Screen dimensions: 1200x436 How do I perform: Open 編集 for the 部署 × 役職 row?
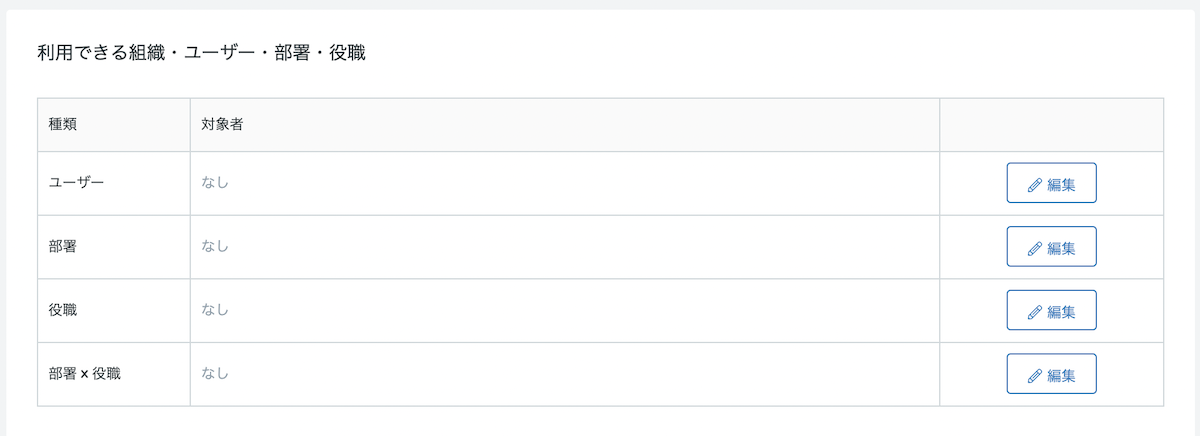tap(1051, 374)
